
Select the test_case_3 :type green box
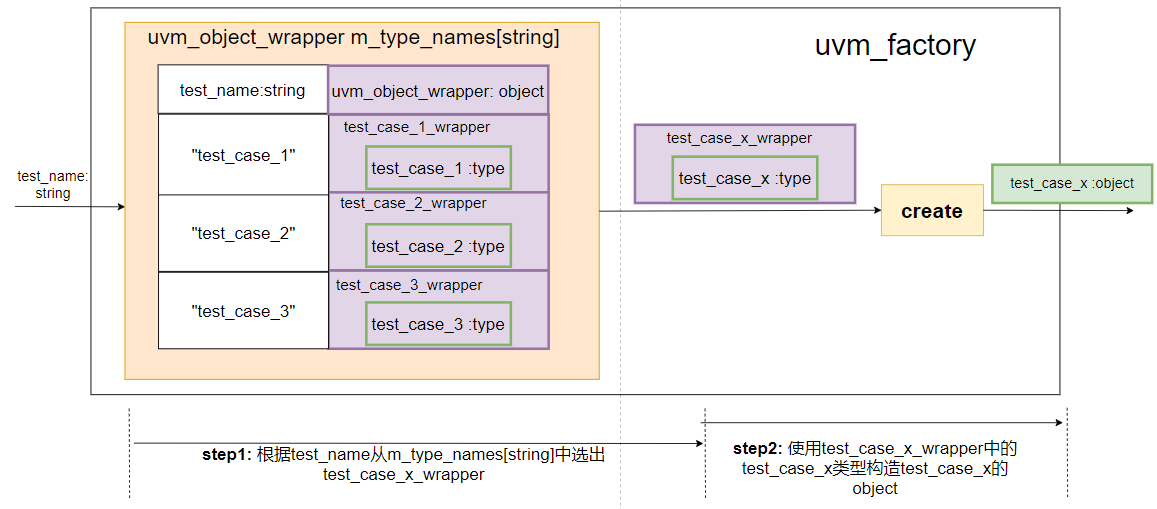click(x=438, y=324)
